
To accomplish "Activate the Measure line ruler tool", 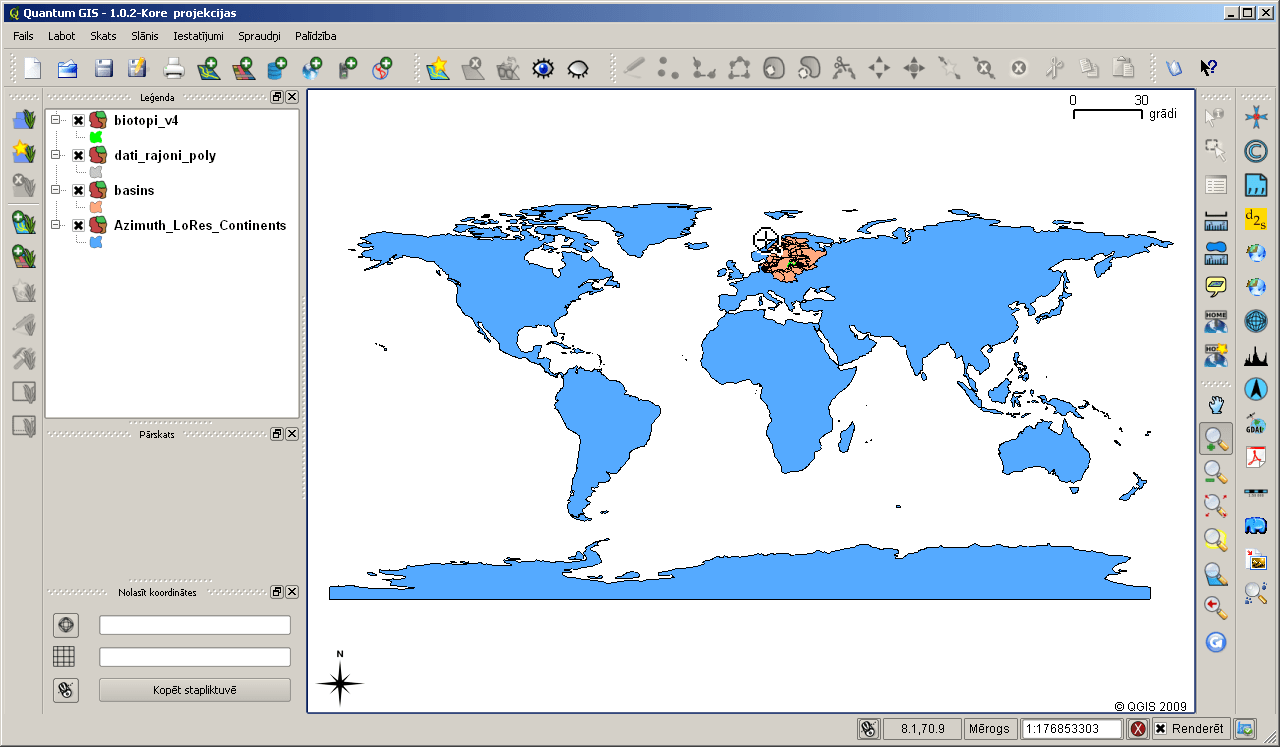I will click(1216, 219).
